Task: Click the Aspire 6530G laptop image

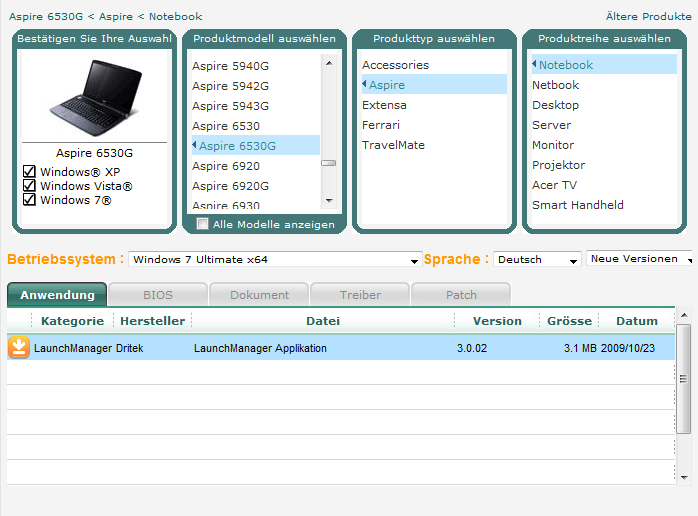Action: coord(95,97)
